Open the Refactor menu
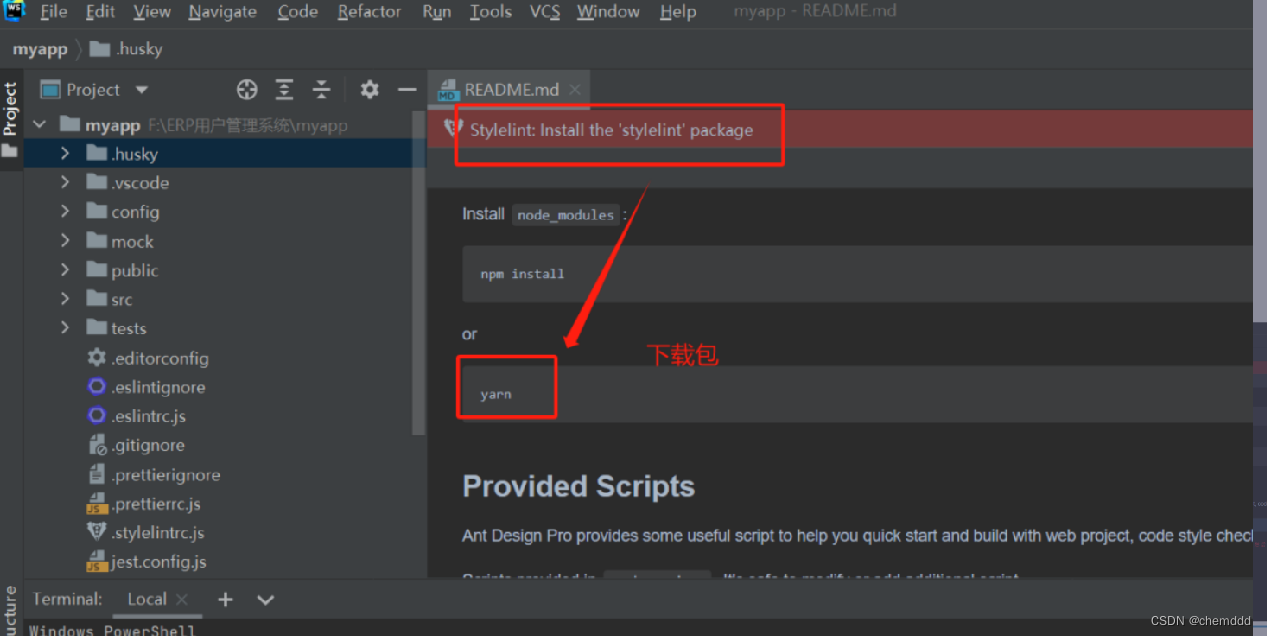 [x=370, y=12]
